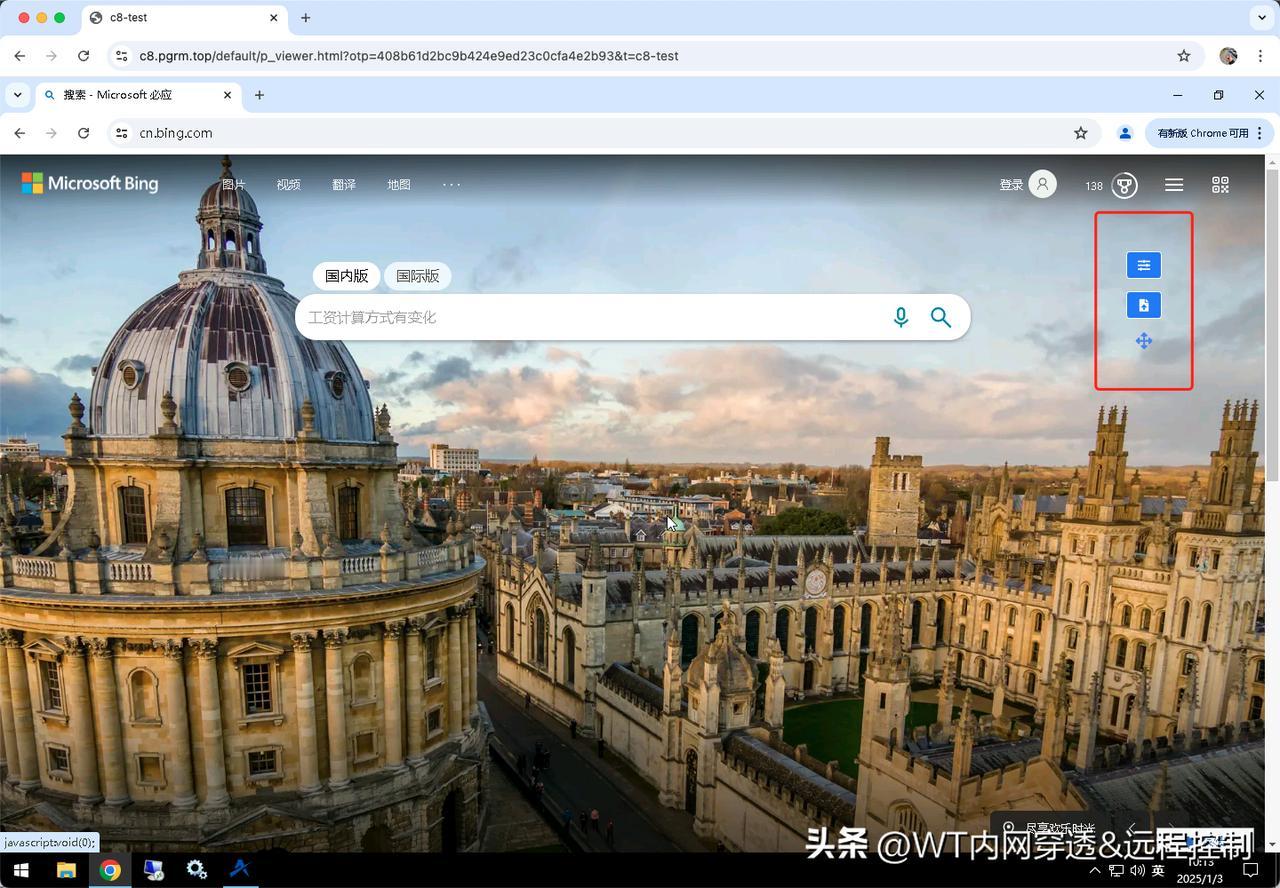Open the outer browser profile avatar
1280x888 pixels.
(x=1229, y=56)
